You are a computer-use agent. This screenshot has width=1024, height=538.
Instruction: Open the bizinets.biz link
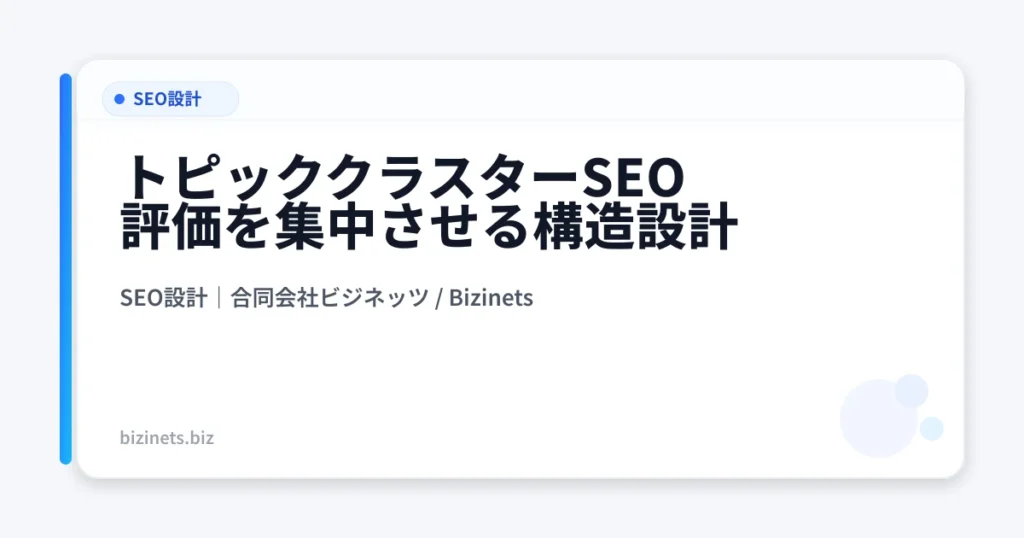point(165,437)
